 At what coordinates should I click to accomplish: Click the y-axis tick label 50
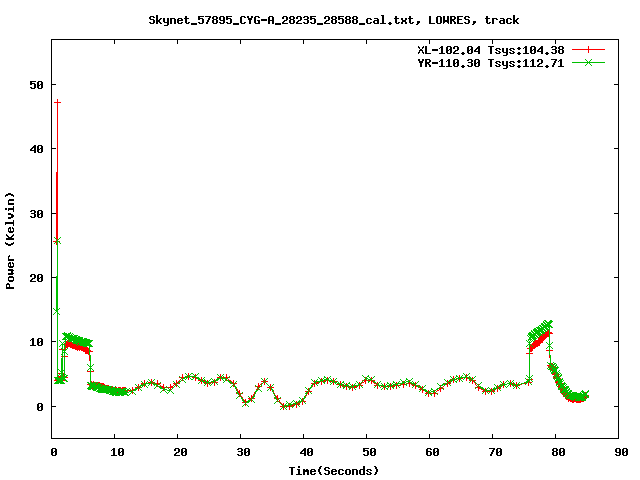[36, 85]
